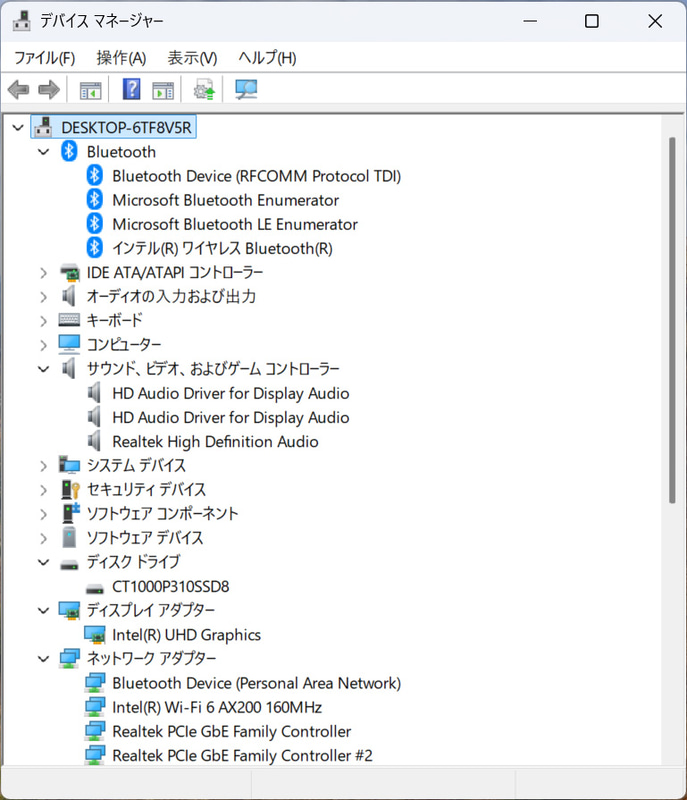Expand the ソフトウェア コンポーネント category
687x800 pixels.
tap(44, 514)
